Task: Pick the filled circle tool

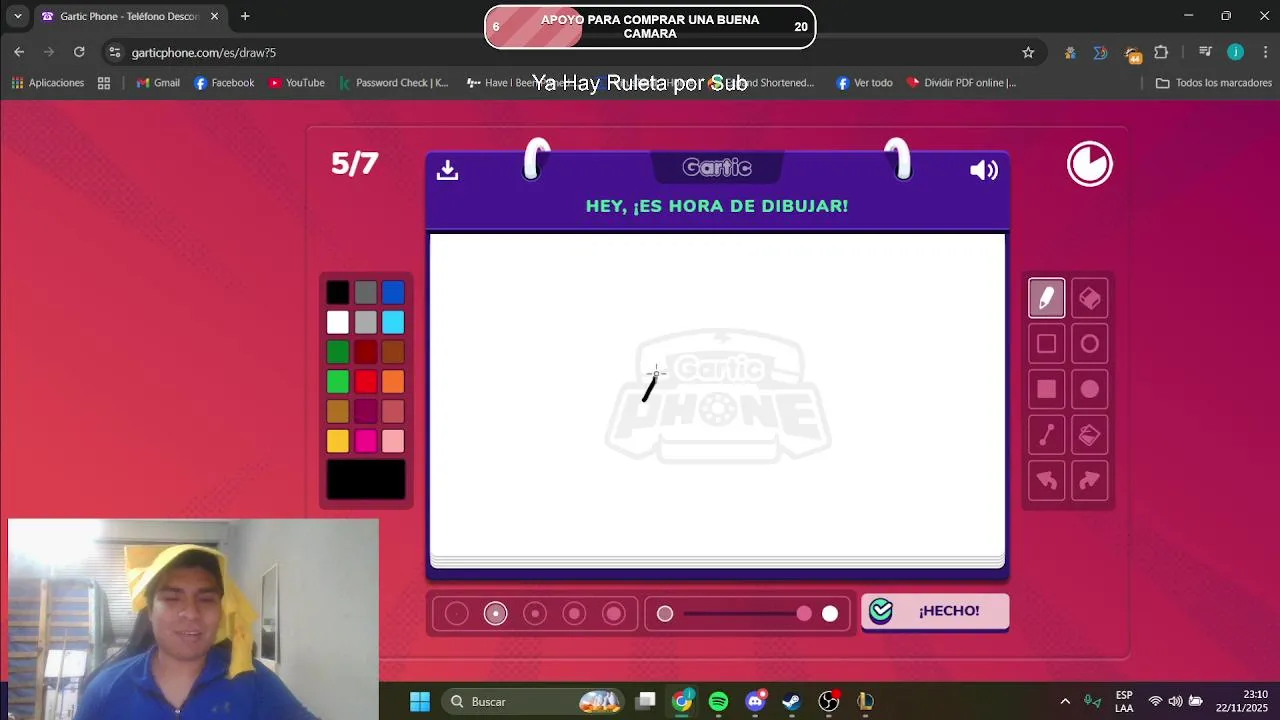Action: click(x=1090, y=389)
